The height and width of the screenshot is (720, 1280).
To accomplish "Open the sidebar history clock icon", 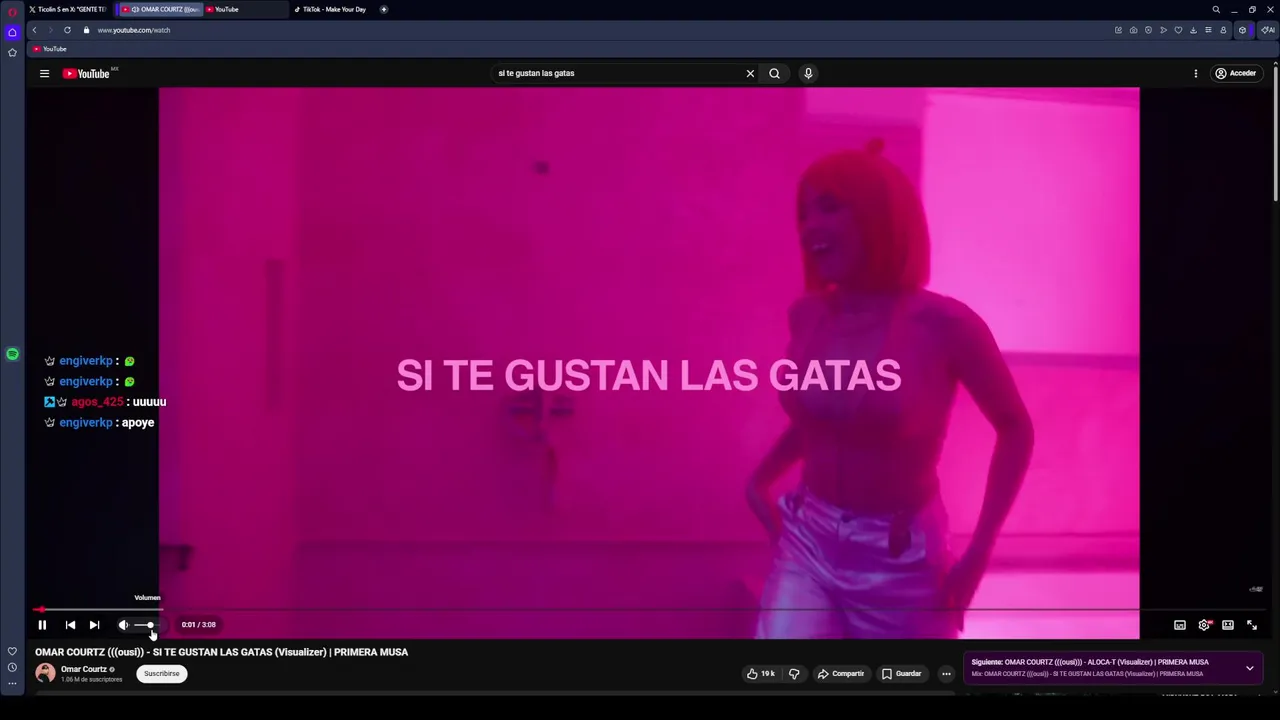I will [12, 667].
